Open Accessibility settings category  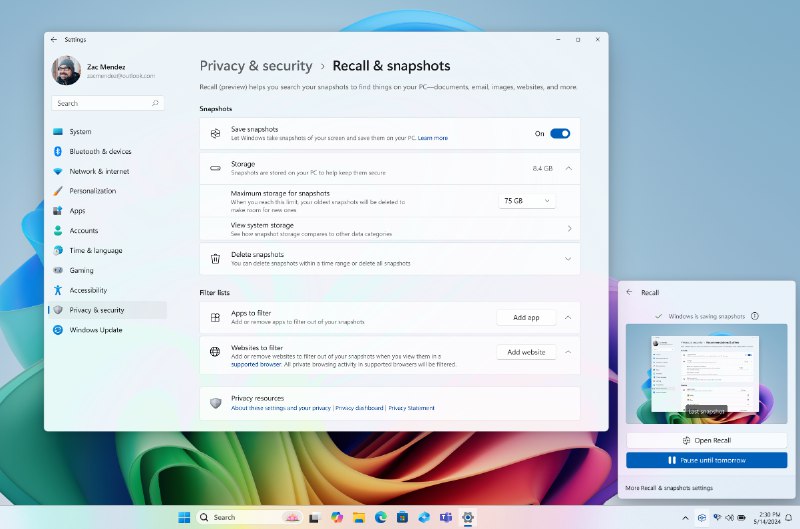[x=107, y=290]
